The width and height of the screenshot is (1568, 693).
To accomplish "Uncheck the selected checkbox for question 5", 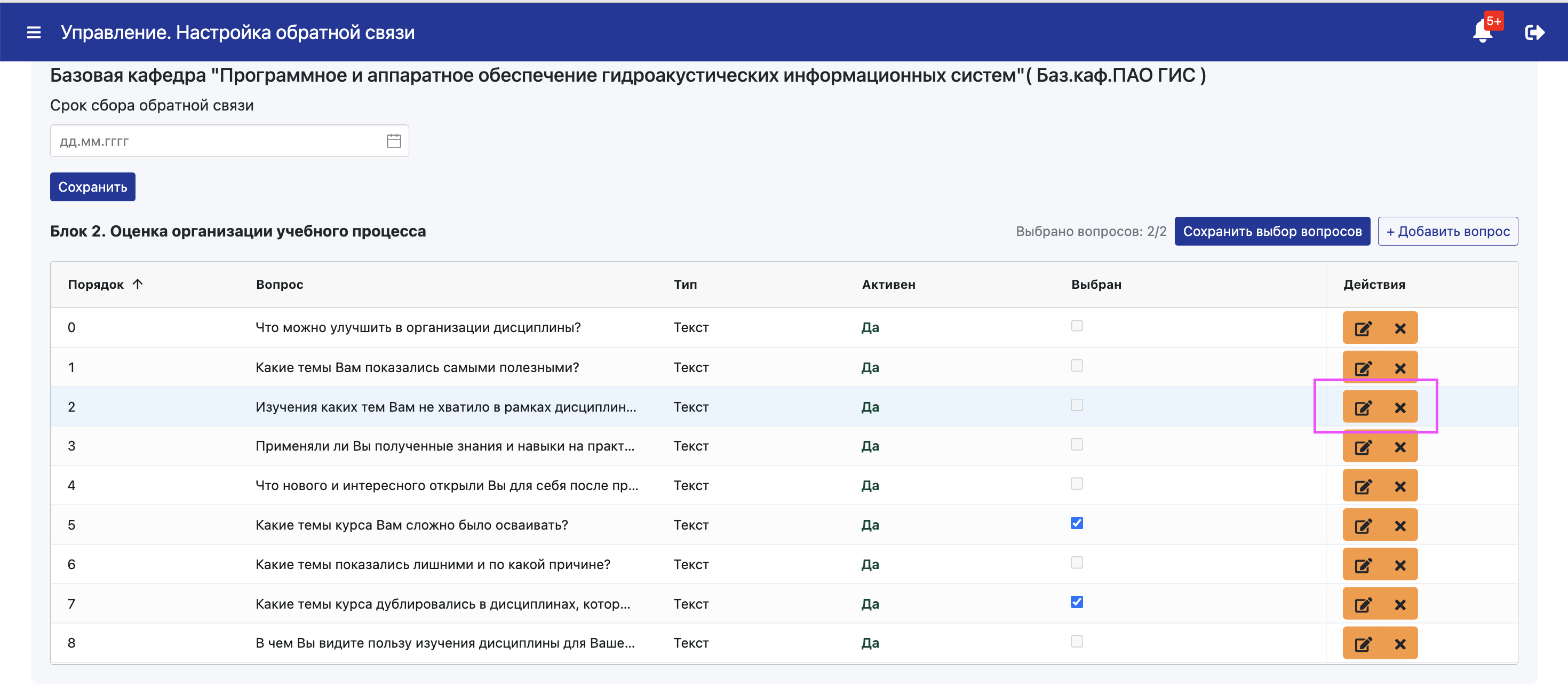I will point(1077,523).
